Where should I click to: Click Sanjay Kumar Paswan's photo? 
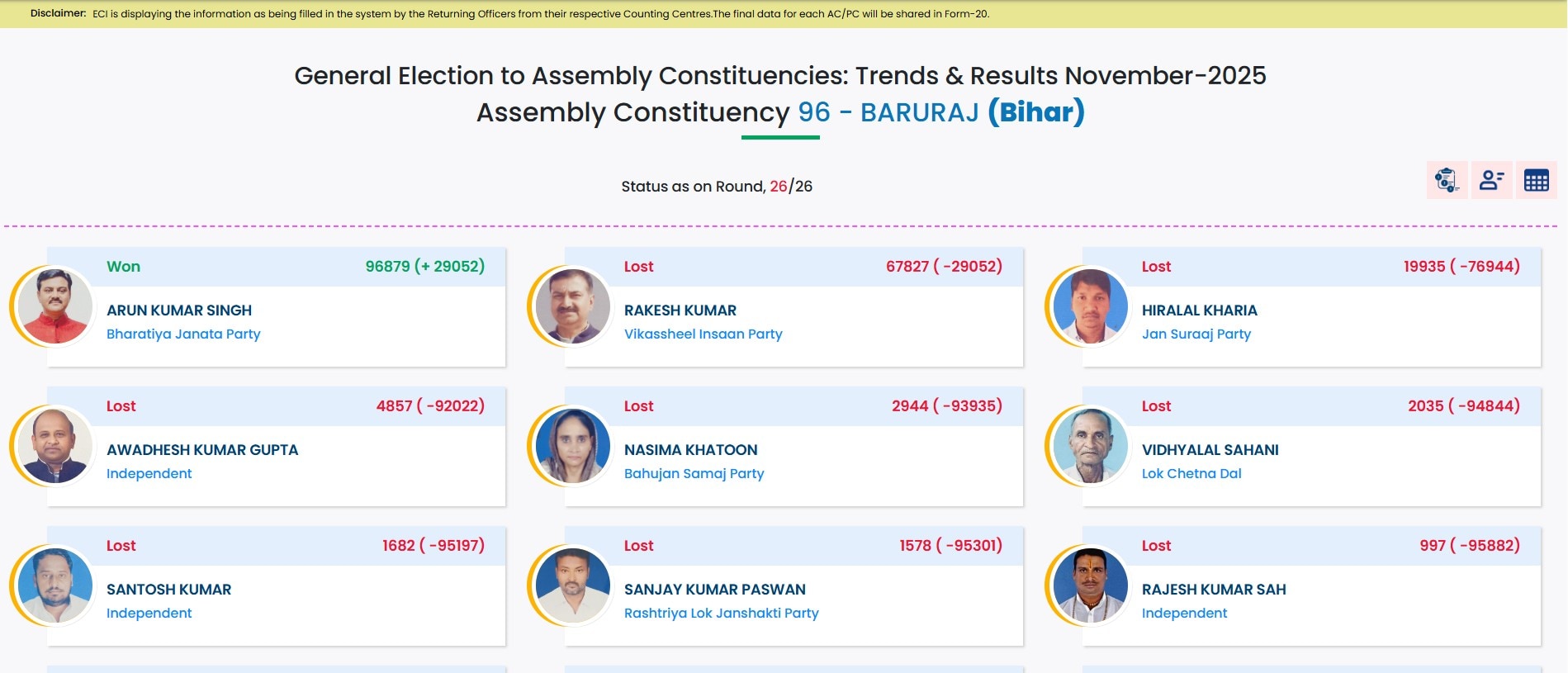[573, 585]
